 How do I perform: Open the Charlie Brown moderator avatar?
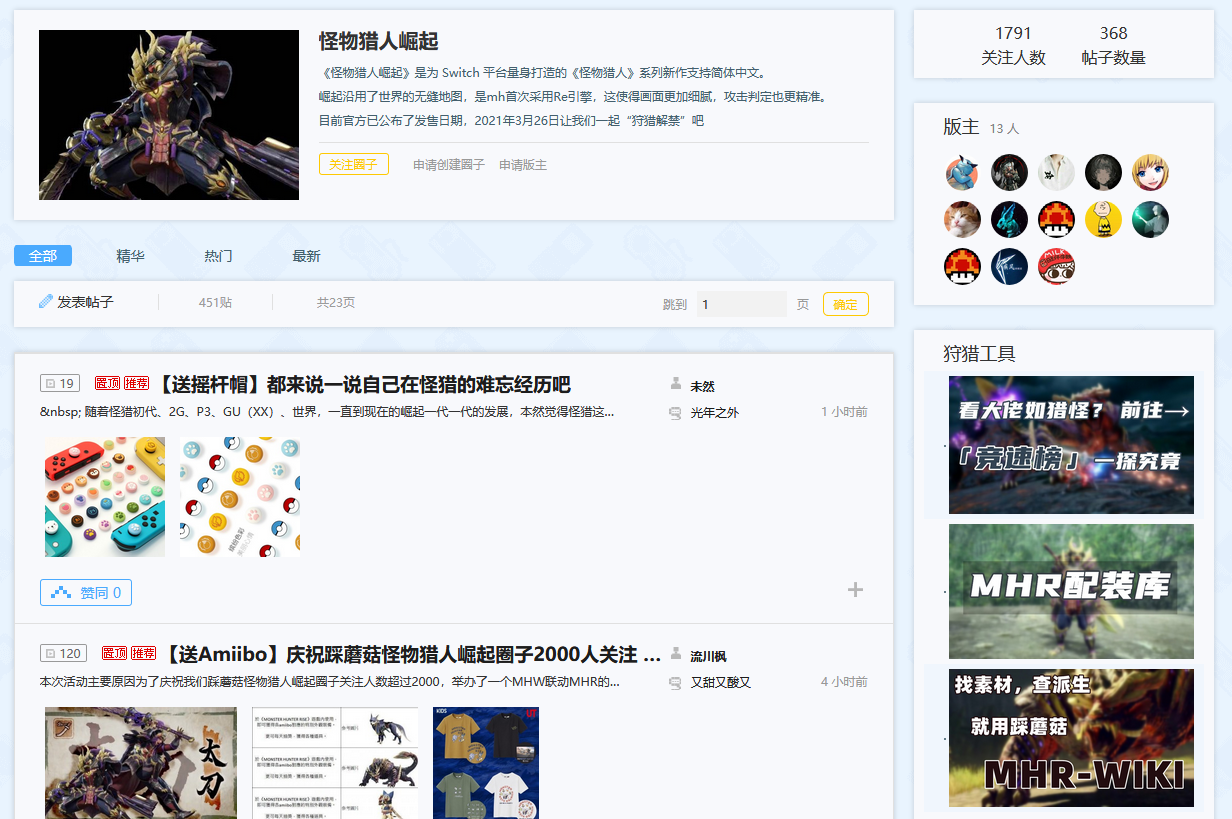point(1103,220)
